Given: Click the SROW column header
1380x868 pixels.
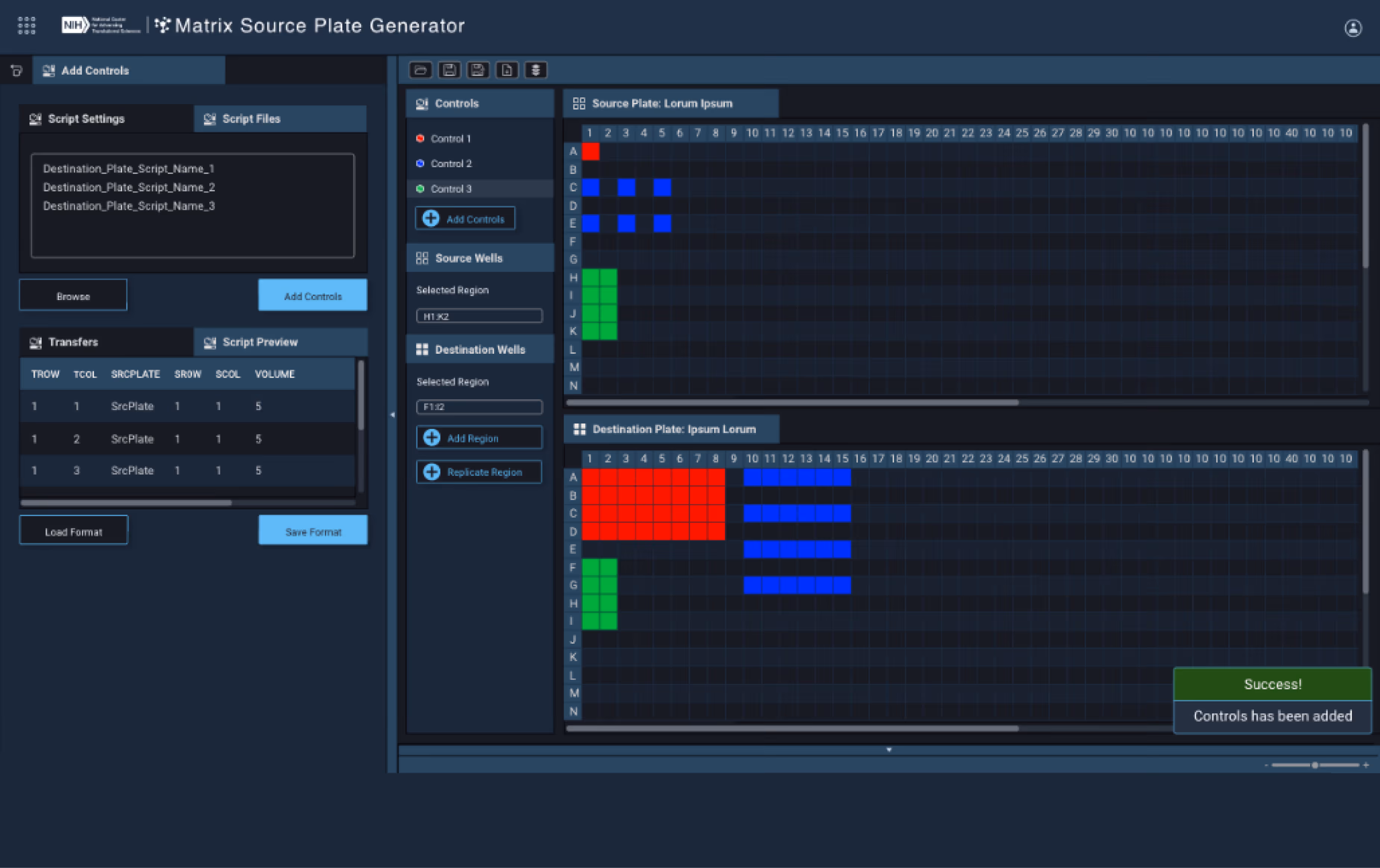Looking at the screenshot, I should pyautogui.click(x=187, y=374).
